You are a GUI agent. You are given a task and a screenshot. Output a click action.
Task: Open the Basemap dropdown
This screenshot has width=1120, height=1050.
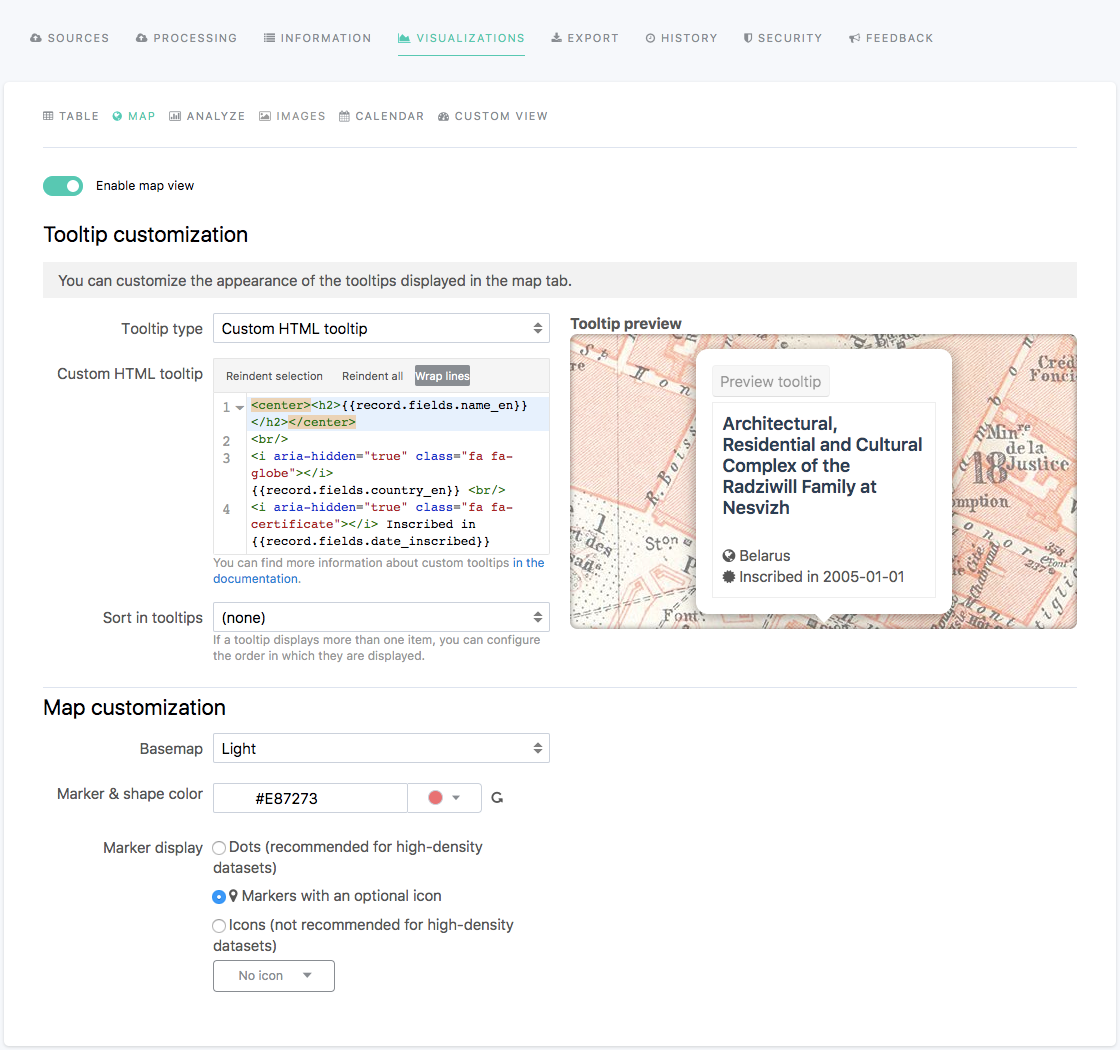[x=381, y=749]
